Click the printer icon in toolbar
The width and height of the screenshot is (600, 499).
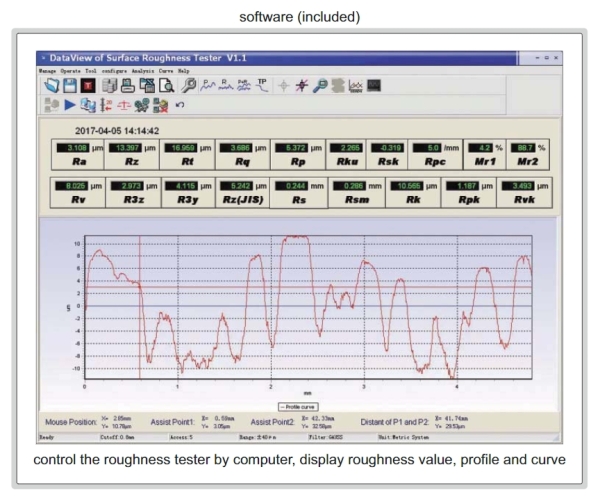pos(128,87)
